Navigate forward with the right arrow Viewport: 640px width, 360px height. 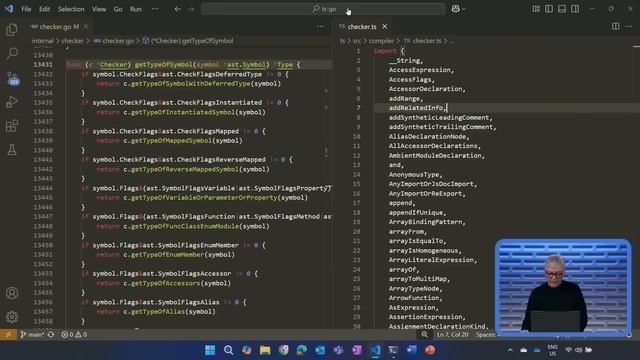(191, 9)
